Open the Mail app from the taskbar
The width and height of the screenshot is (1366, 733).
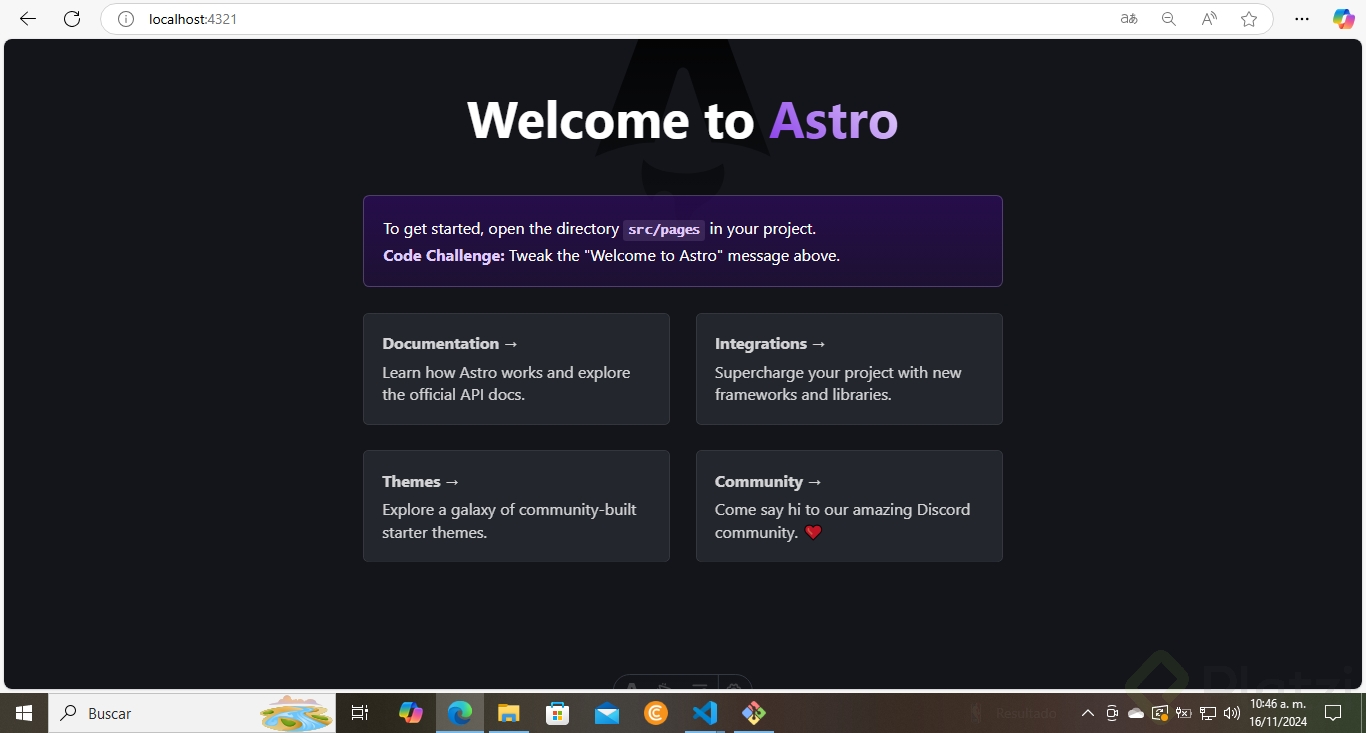pyautogui.click(x=607, y=713)
